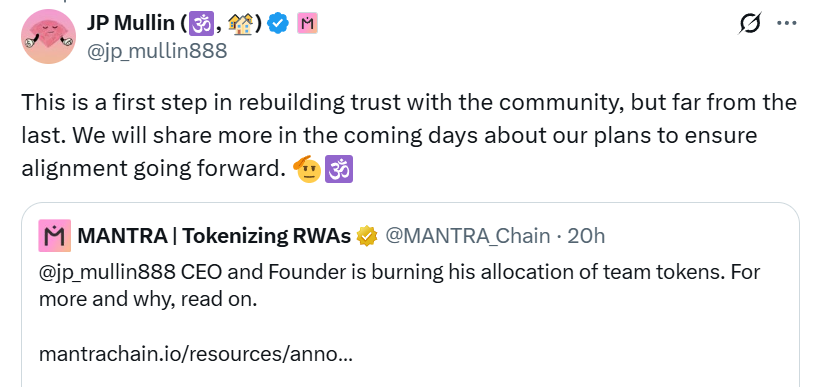Click the MANTRA affiliation badge beside JP Mullin
Viewport: 817px width, 387px height.
tap(307, 23)
